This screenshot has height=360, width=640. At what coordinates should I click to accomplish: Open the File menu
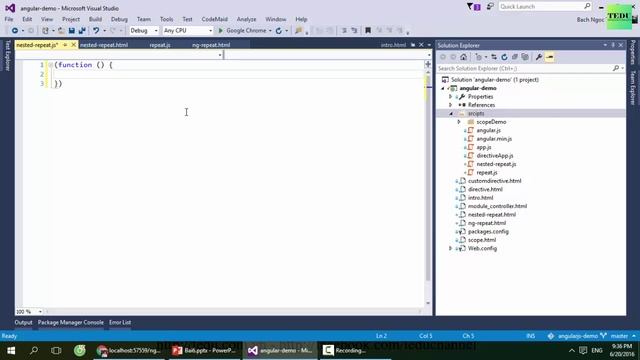(9, 19)
